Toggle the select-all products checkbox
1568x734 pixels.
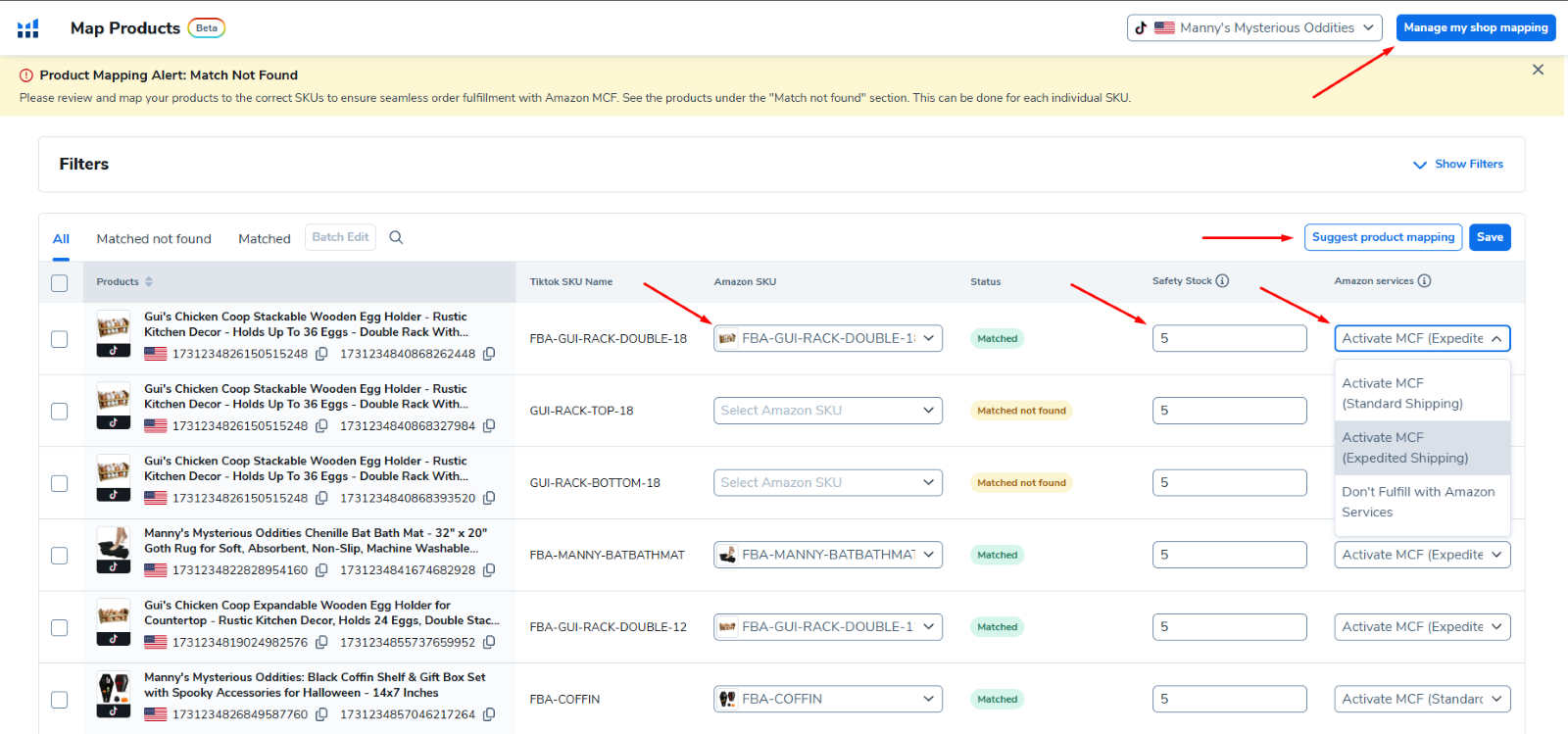pos(60,283)
